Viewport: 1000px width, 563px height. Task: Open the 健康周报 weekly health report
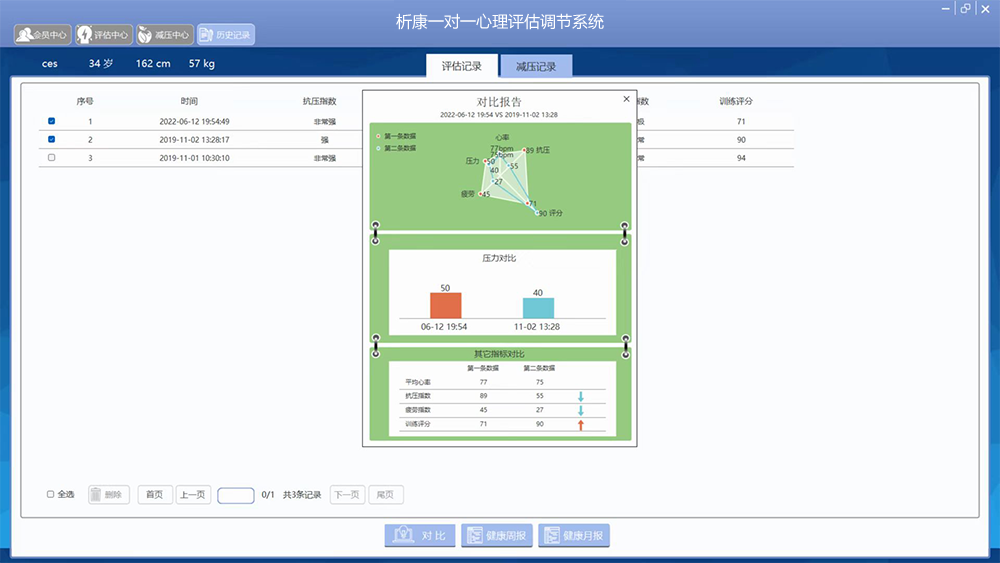(497, 535)
